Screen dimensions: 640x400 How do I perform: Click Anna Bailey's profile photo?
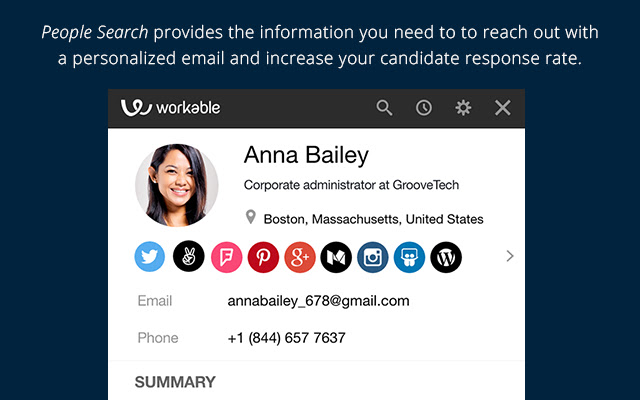[x=177, y=185]
